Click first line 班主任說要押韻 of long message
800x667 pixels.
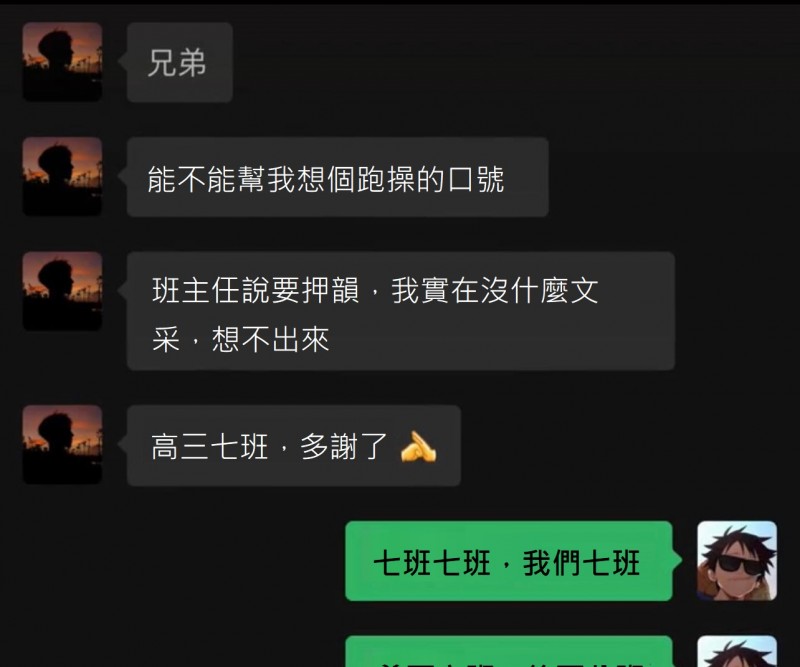[255, 290]
